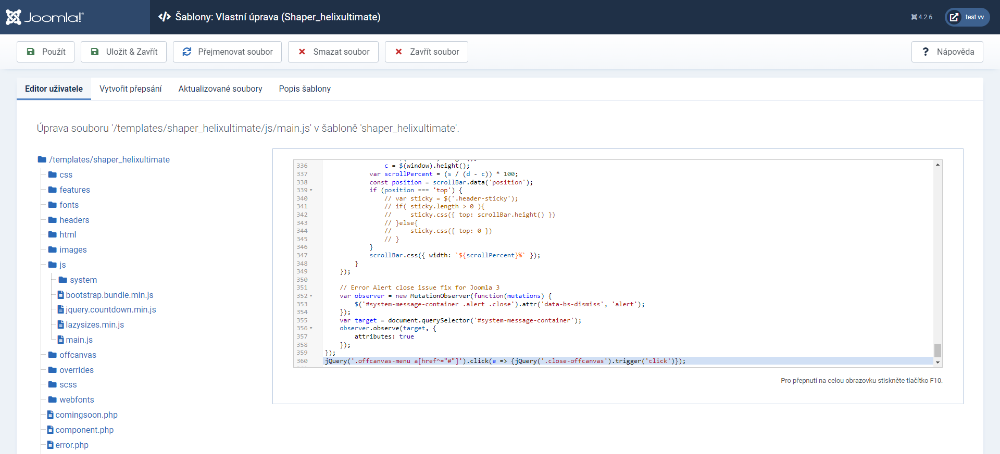
Task: Open site preview link in header
Action: 965,17
